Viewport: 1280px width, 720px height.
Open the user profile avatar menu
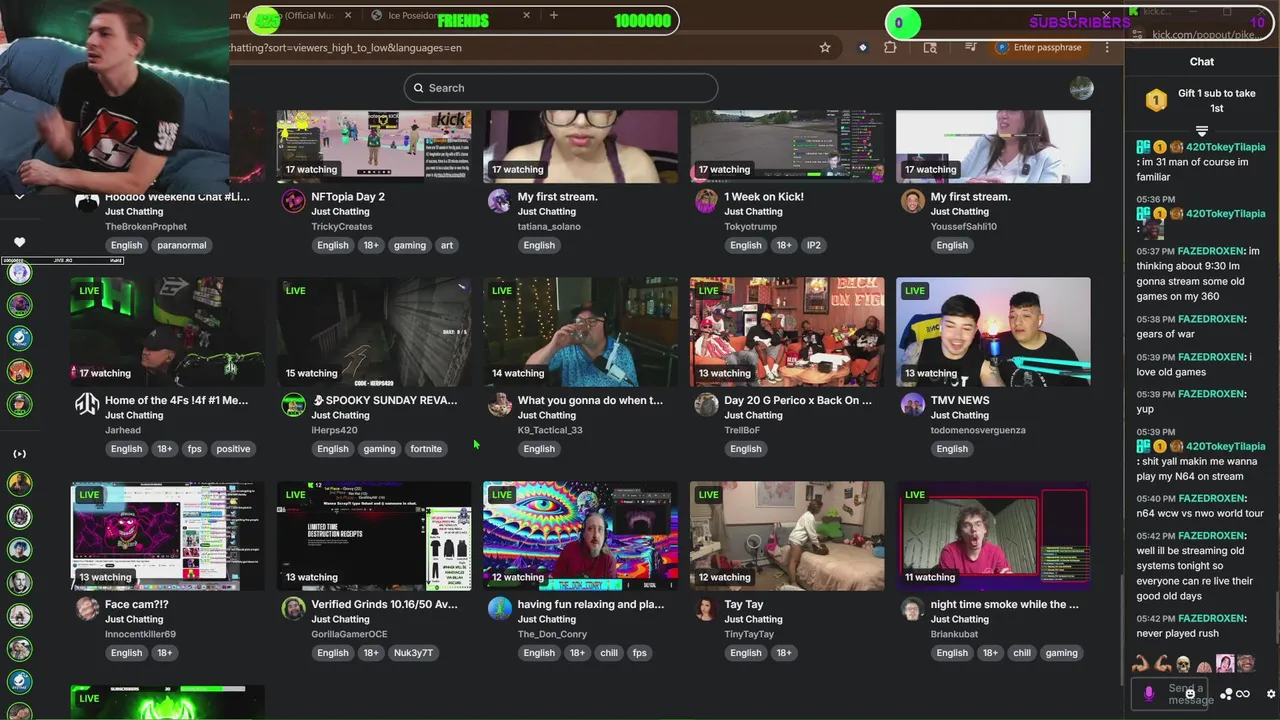click(1081, 88)
